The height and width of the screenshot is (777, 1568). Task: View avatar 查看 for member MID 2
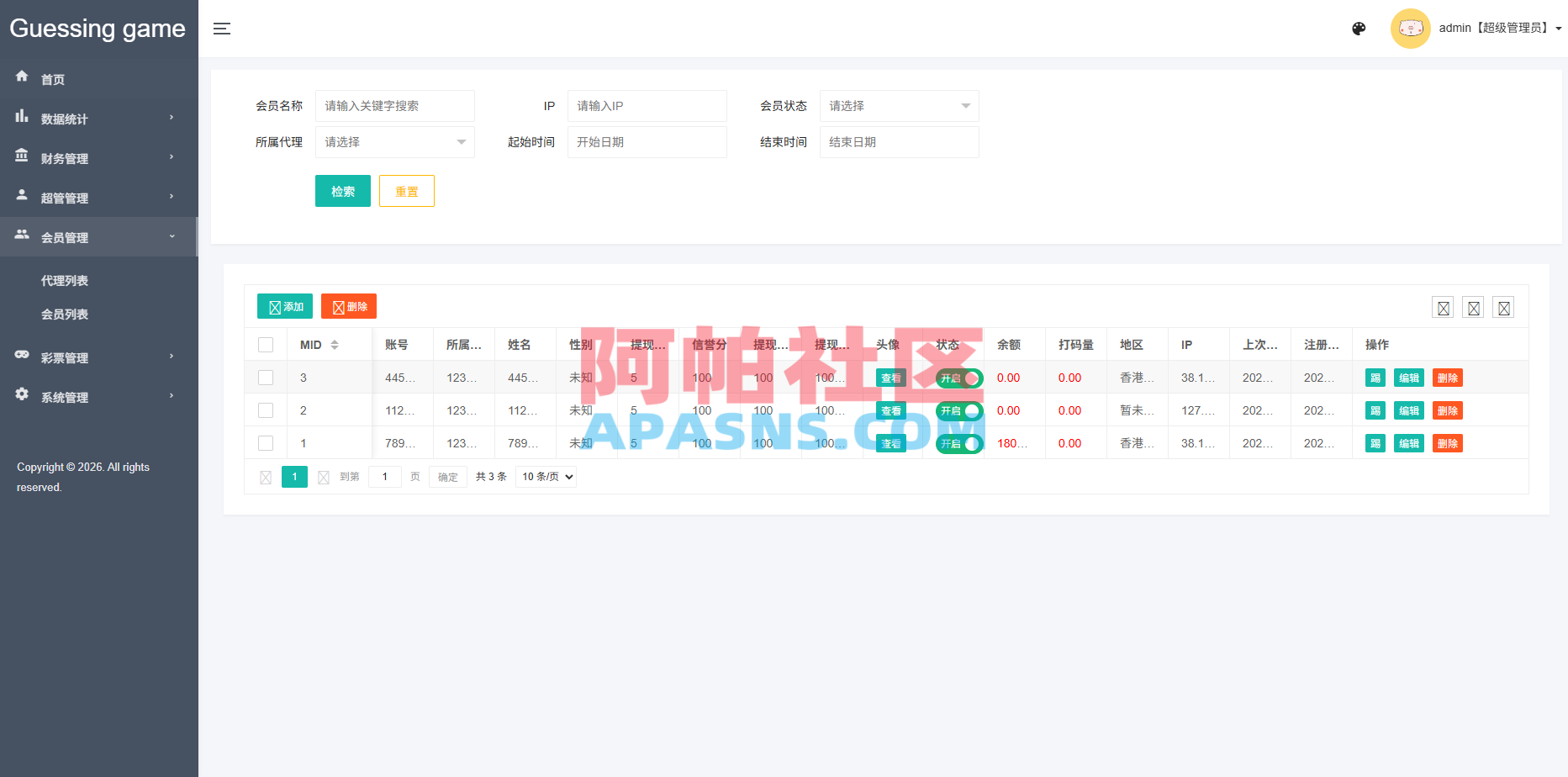[x=890, y=410]
